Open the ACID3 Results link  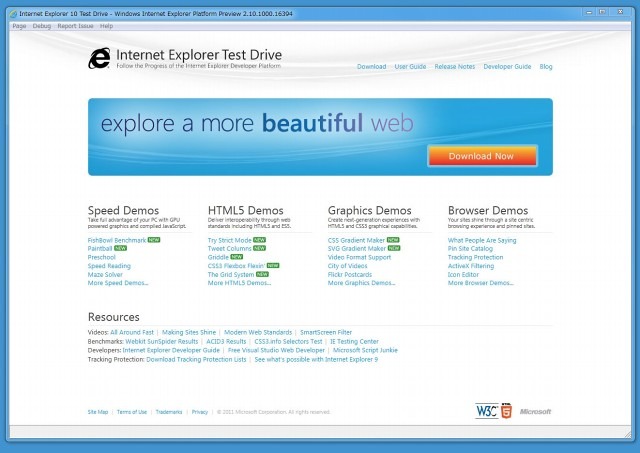pyautogui.click(x=226, y=342)
